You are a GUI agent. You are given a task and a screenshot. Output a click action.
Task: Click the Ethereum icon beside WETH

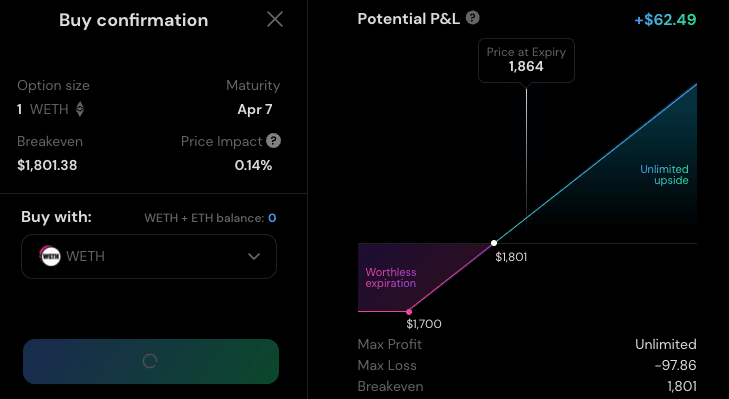[80, 109]
